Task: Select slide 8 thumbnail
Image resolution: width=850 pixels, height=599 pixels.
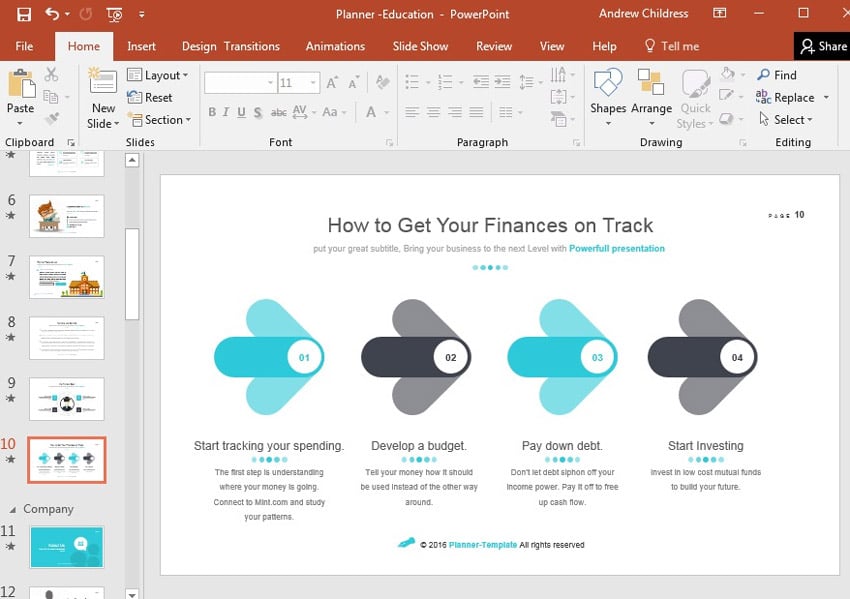Action: 67,338
